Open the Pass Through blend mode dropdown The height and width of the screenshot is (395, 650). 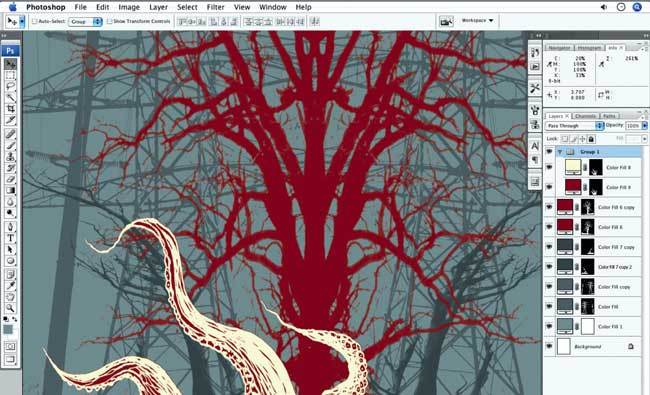pos(575,126)
